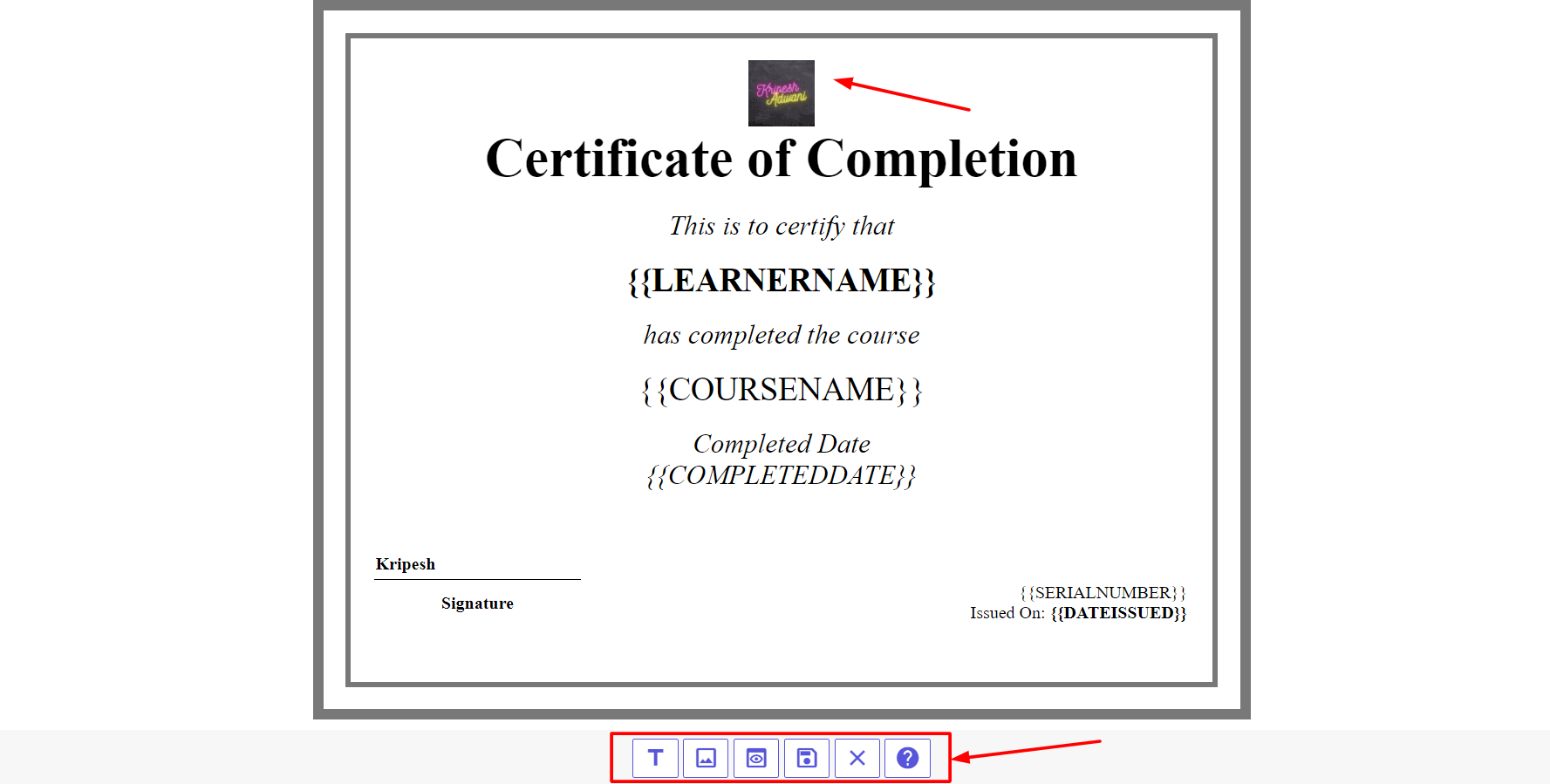Select the {{LEARNERNAME}} placeholder
Viewport: 1550px width, 784px height.
click(781, 281)
